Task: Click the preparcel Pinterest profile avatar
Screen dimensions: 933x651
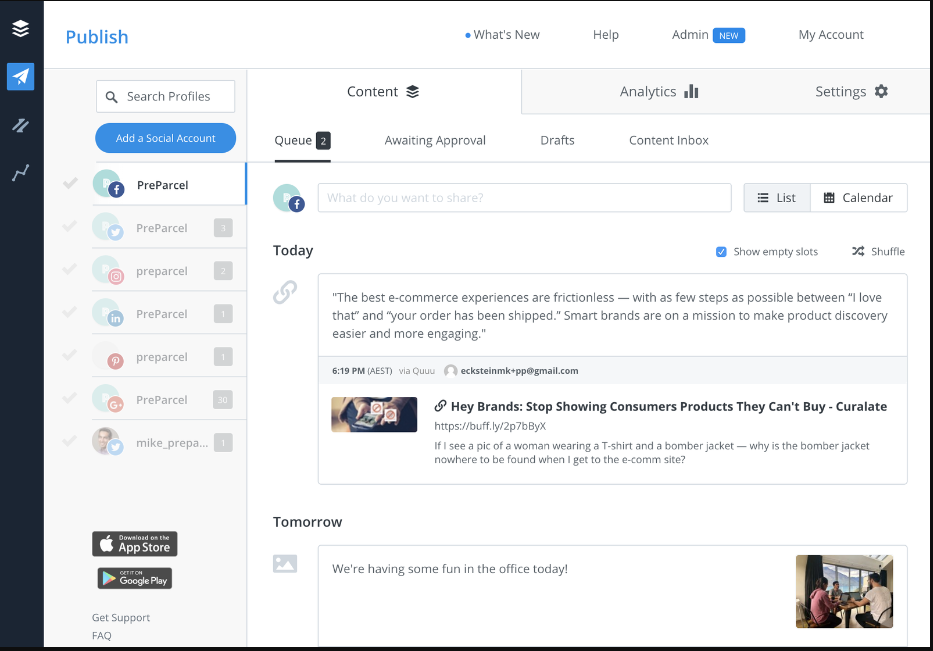Action: (108, 356)
